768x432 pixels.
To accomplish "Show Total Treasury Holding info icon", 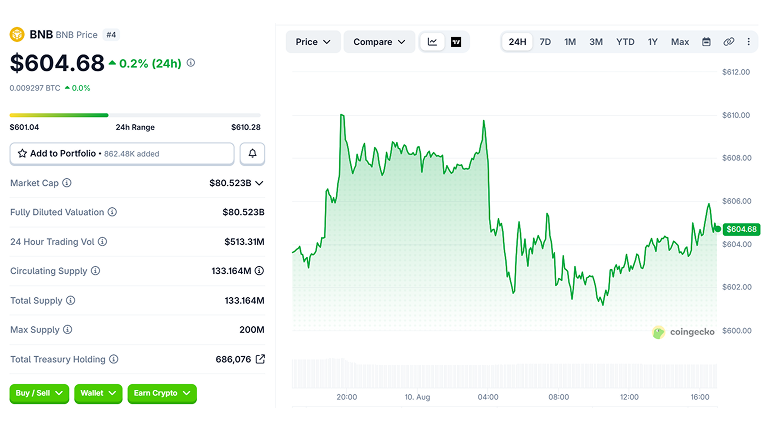I will [114, 359].
